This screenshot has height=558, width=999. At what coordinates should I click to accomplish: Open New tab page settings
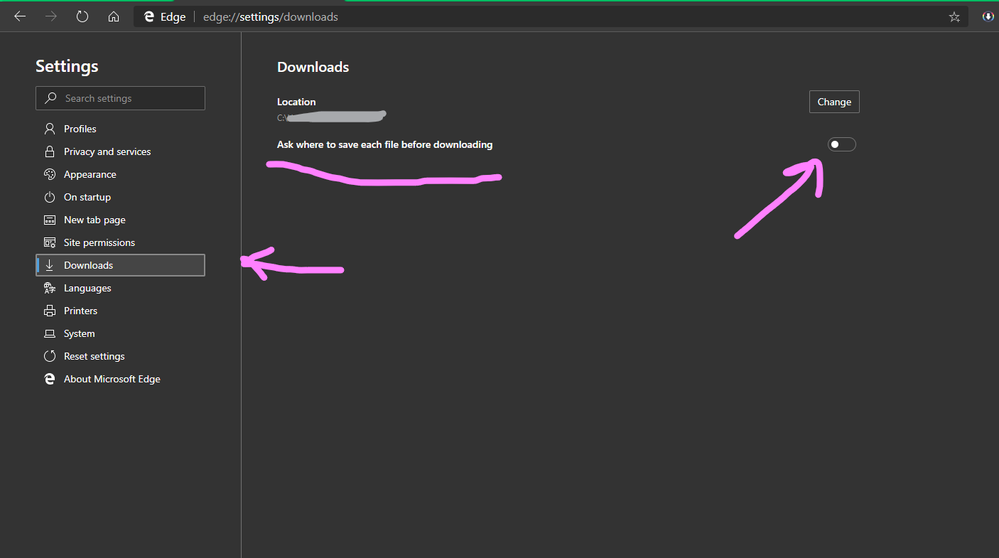click(x=120, y=220)
